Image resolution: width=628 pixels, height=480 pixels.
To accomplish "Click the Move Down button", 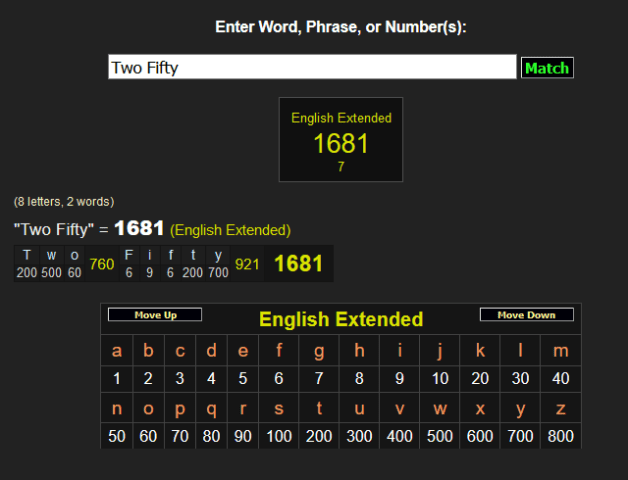I will click(x=526, y=315).
